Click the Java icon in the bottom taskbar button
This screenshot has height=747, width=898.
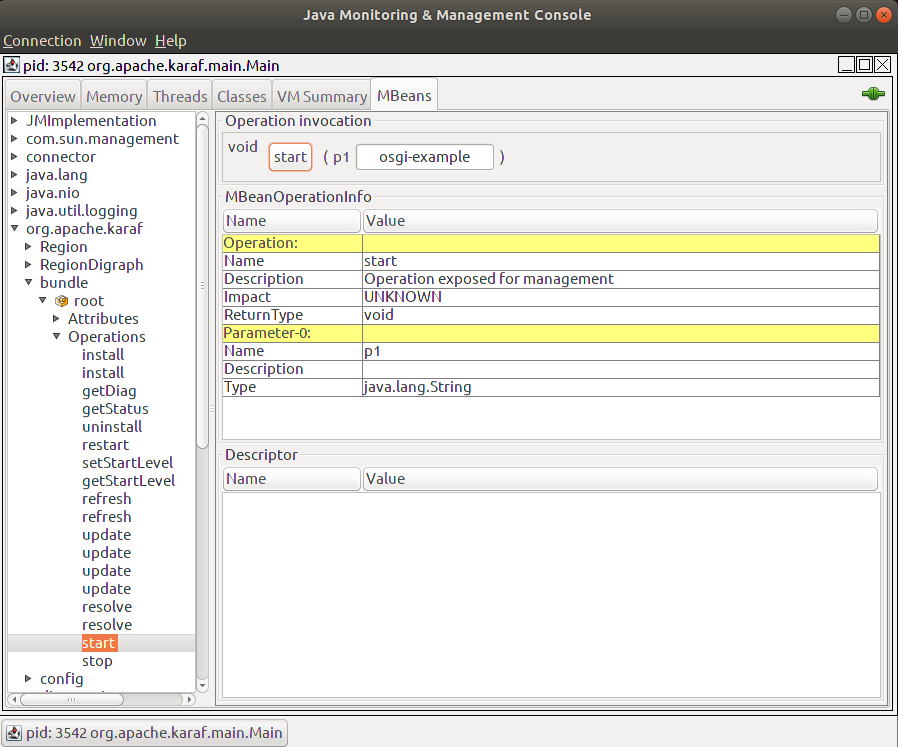(x=14, y=733)
